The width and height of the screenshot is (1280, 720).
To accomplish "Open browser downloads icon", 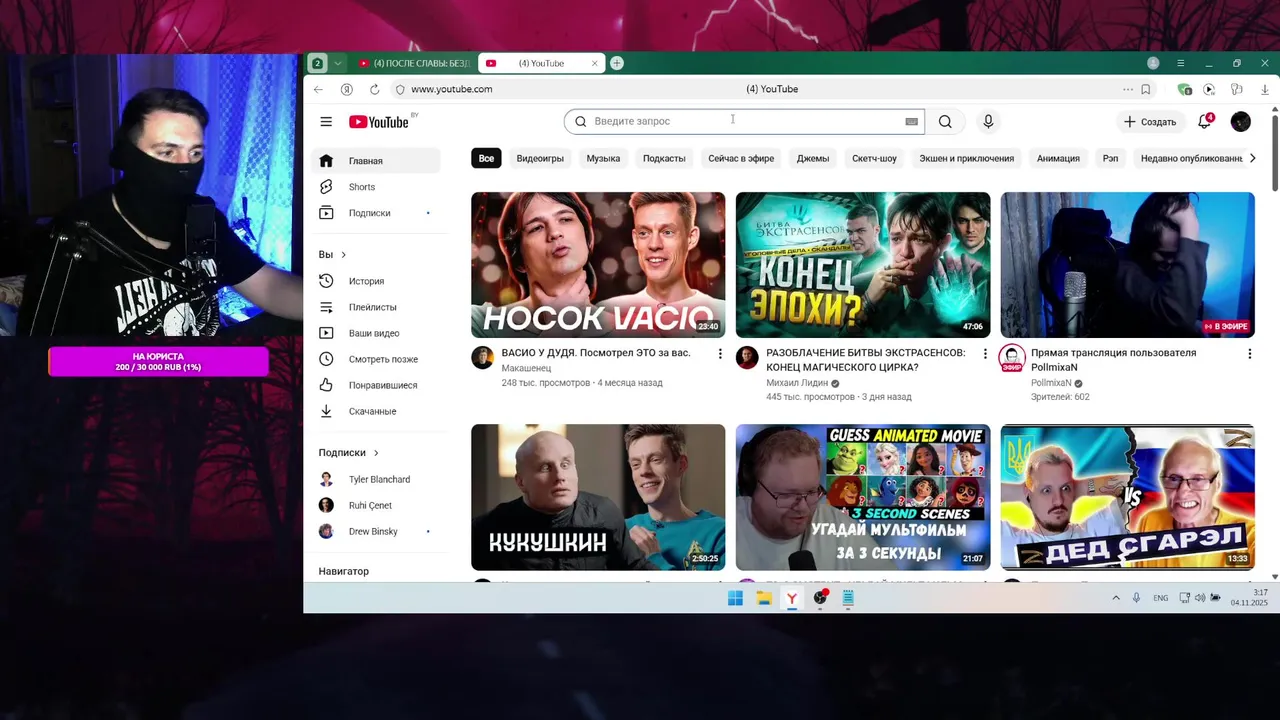I will [1265, 89].
